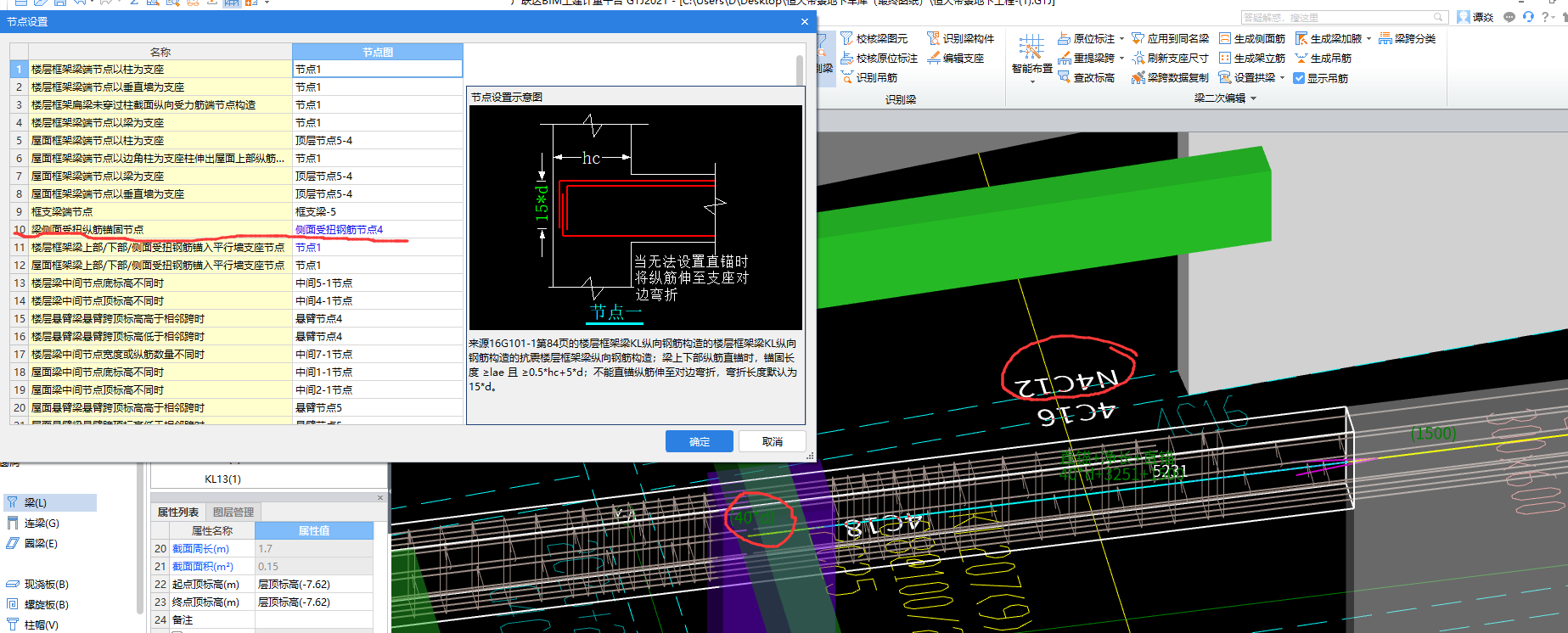Click the 重提梁跨 tool icon
Viewport: 1568px width, 633px height.
[1064, 58]
